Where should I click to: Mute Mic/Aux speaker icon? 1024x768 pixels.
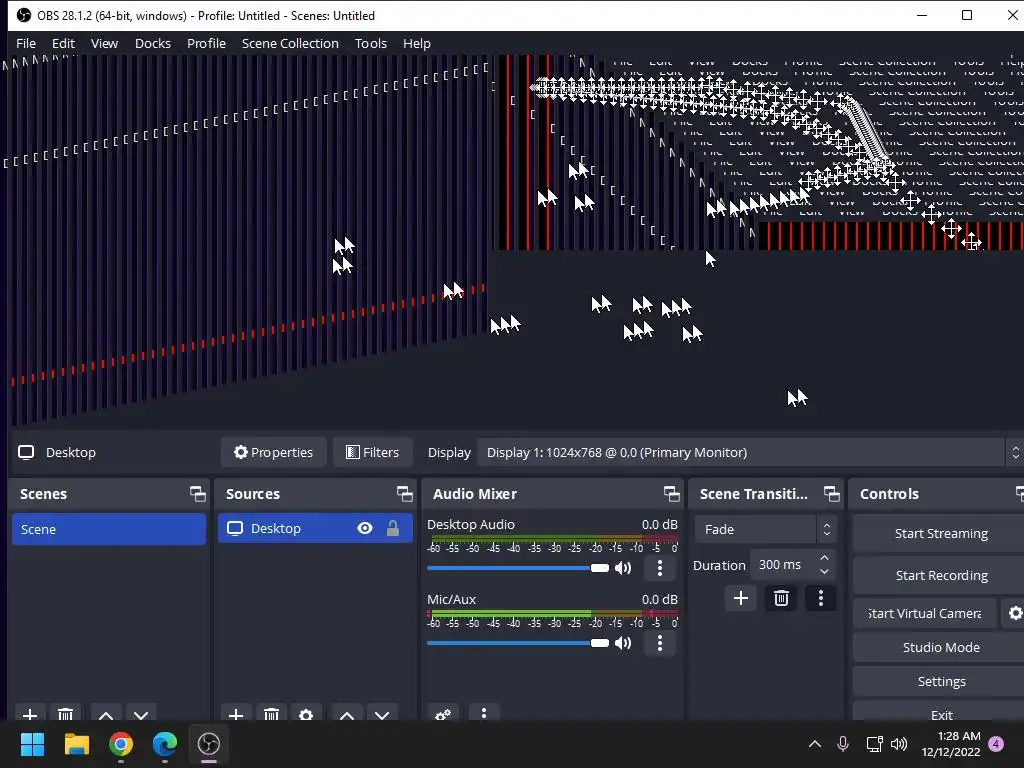click(x=623, y=643)
